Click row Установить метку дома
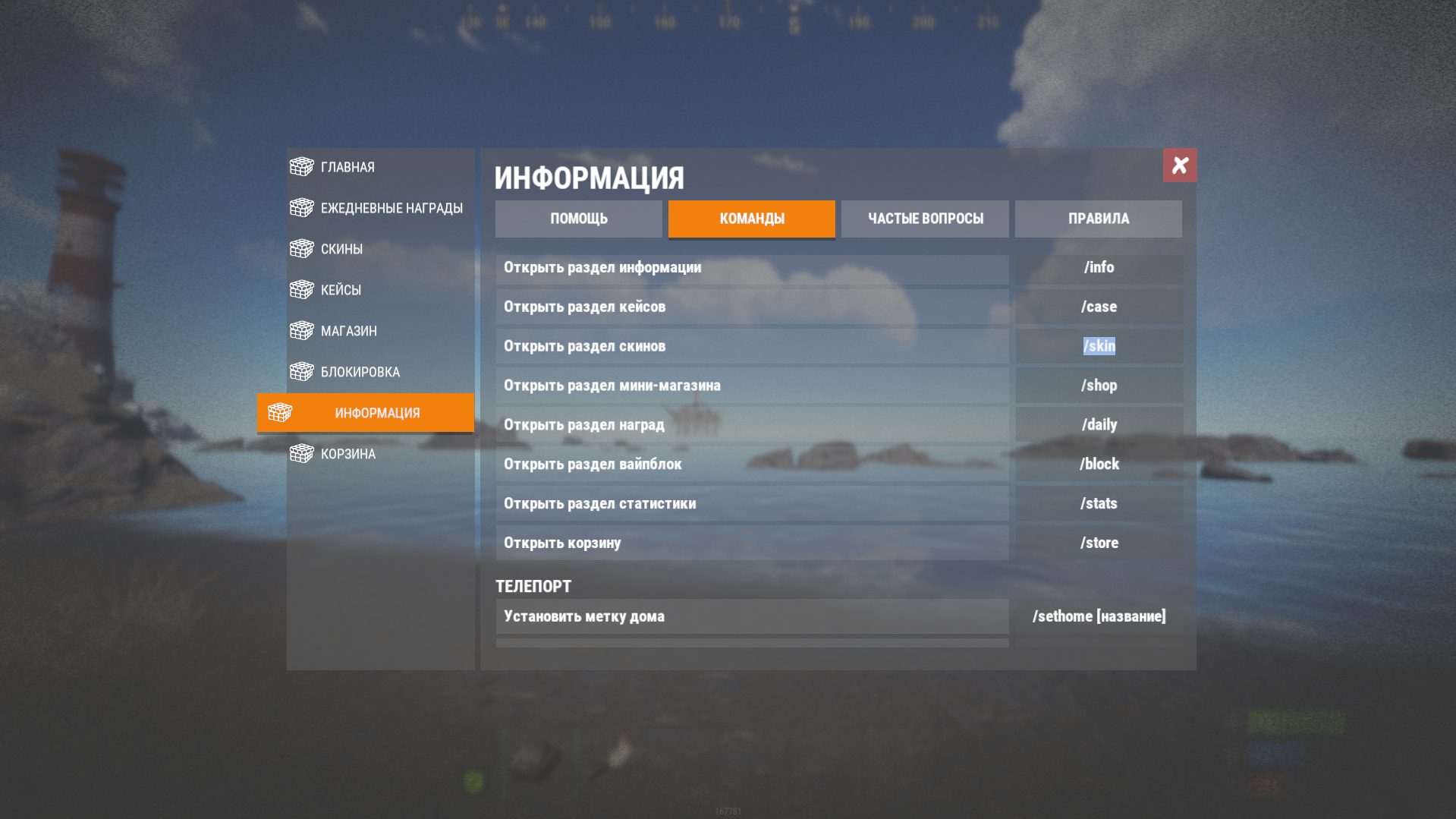 point(752,616)
